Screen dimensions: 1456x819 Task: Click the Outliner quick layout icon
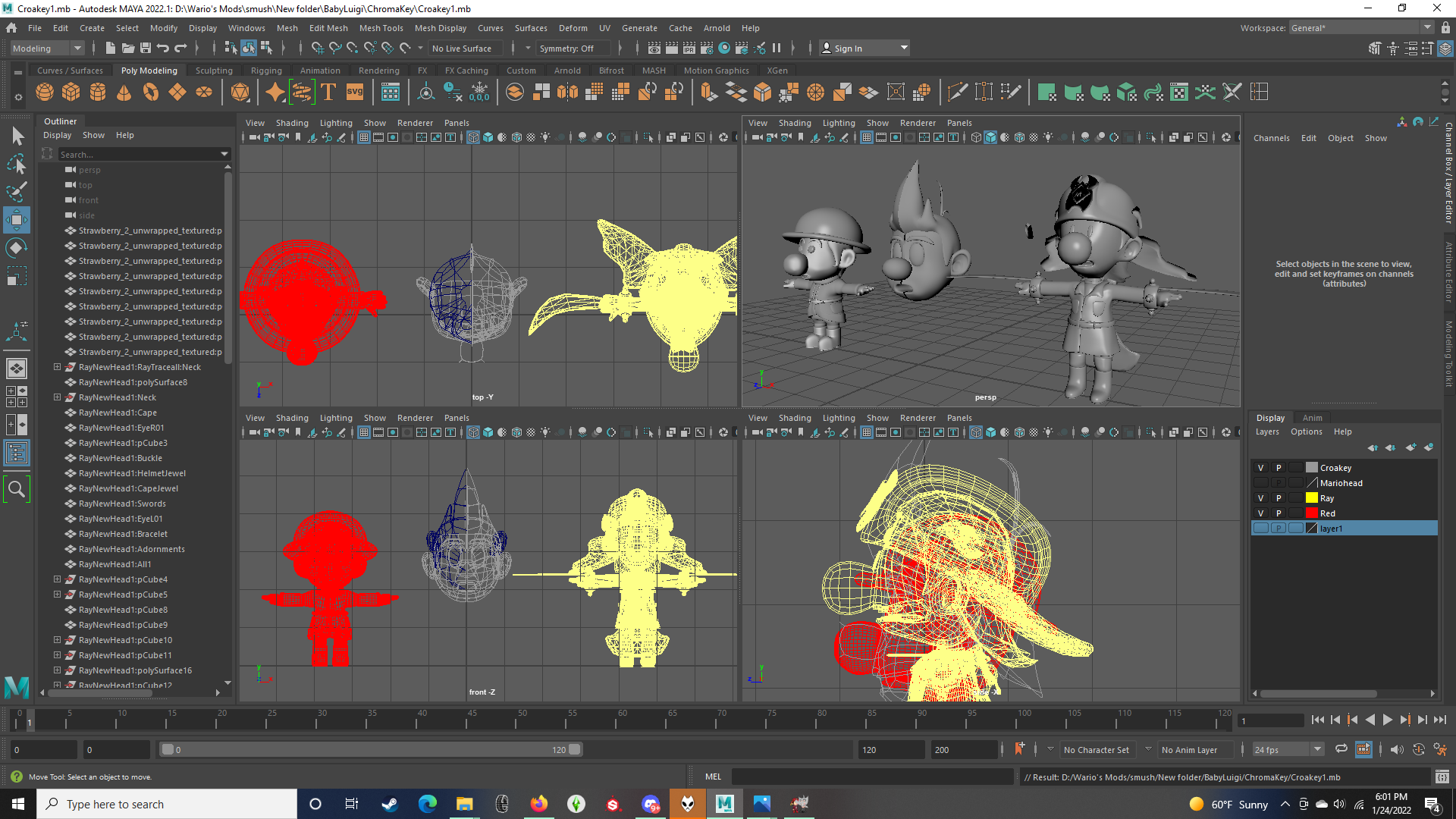(x=17, y=453)
